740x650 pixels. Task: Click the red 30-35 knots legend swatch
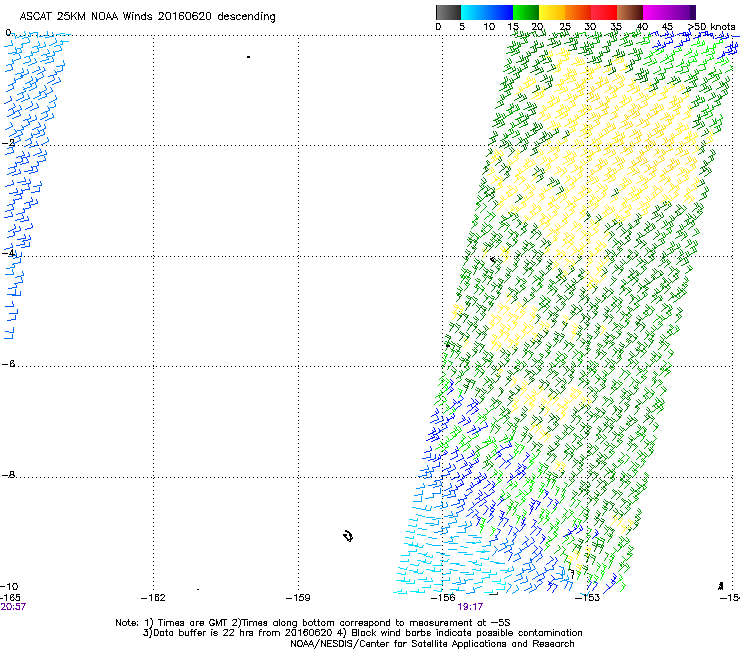604,12
